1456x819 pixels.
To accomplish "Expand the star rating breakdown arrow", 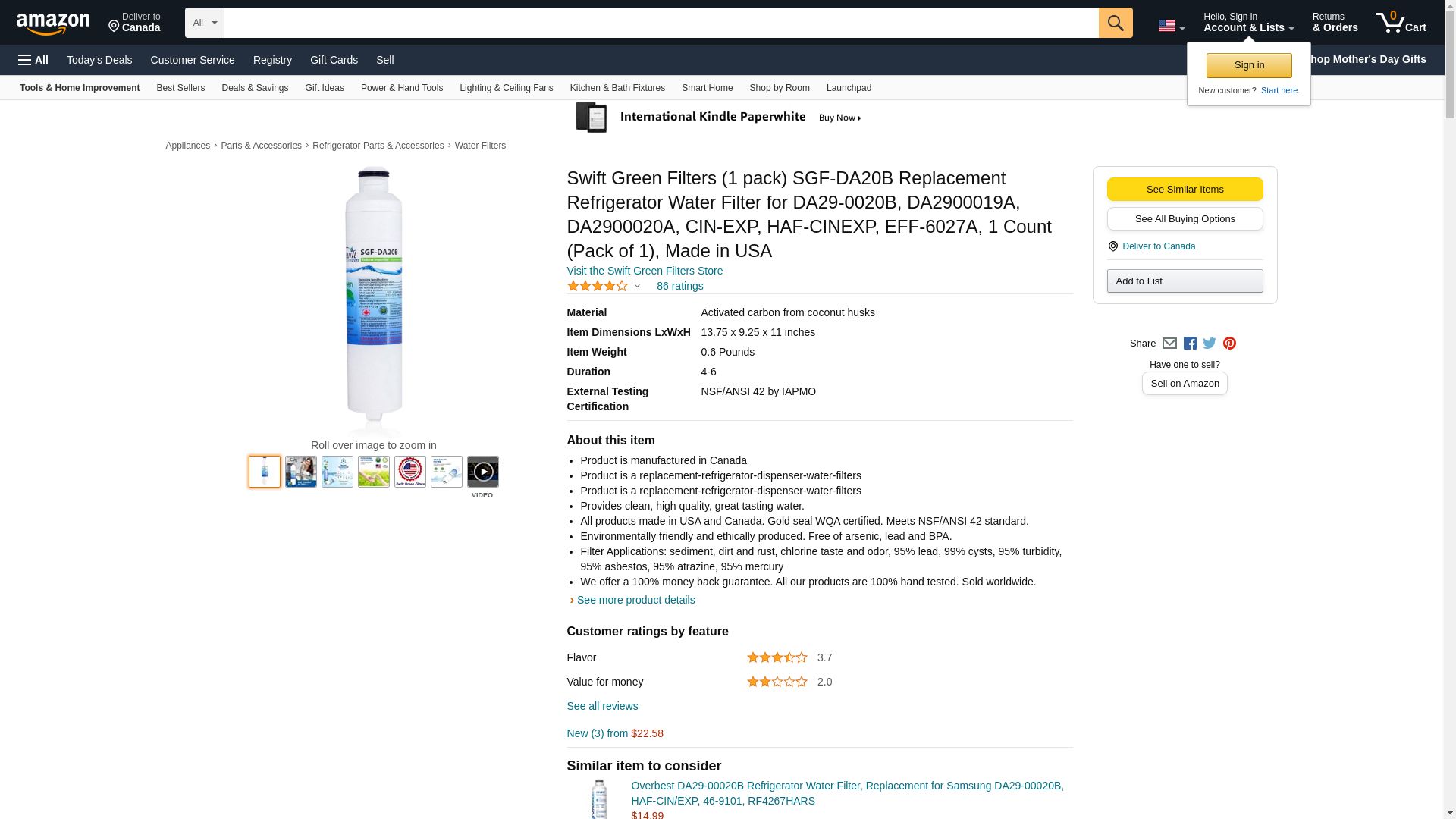I will click(637, 286).
